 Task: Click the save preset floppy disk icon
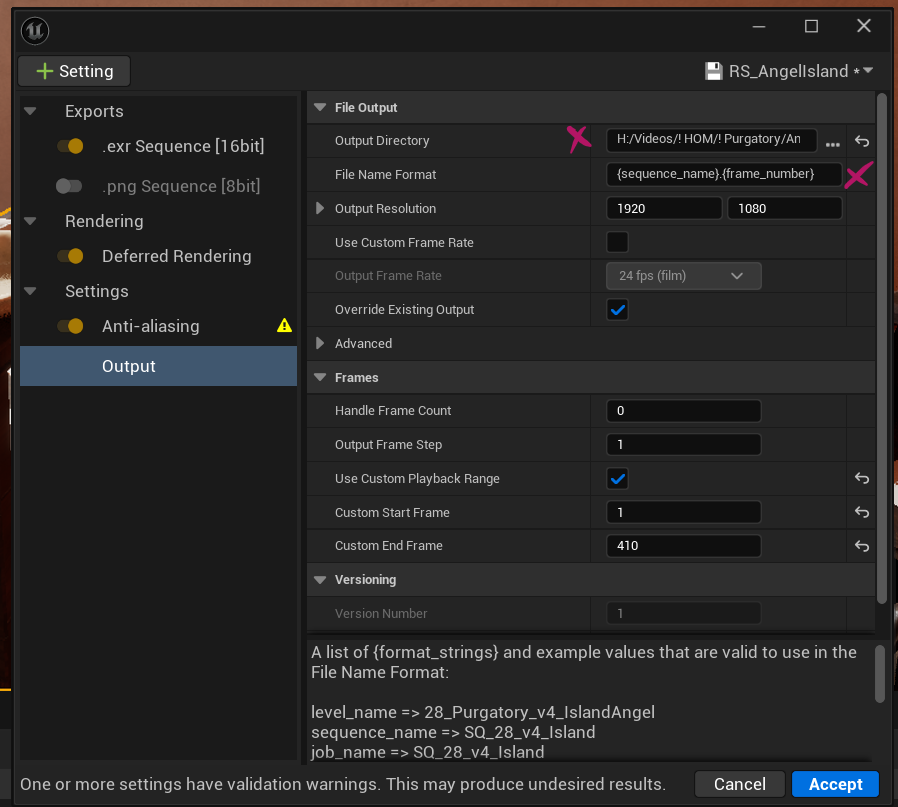click(x=714, y=71)
